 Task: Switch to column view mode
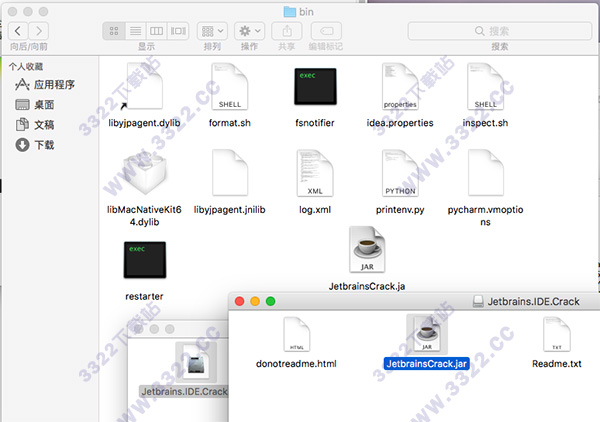click(157, 31)
